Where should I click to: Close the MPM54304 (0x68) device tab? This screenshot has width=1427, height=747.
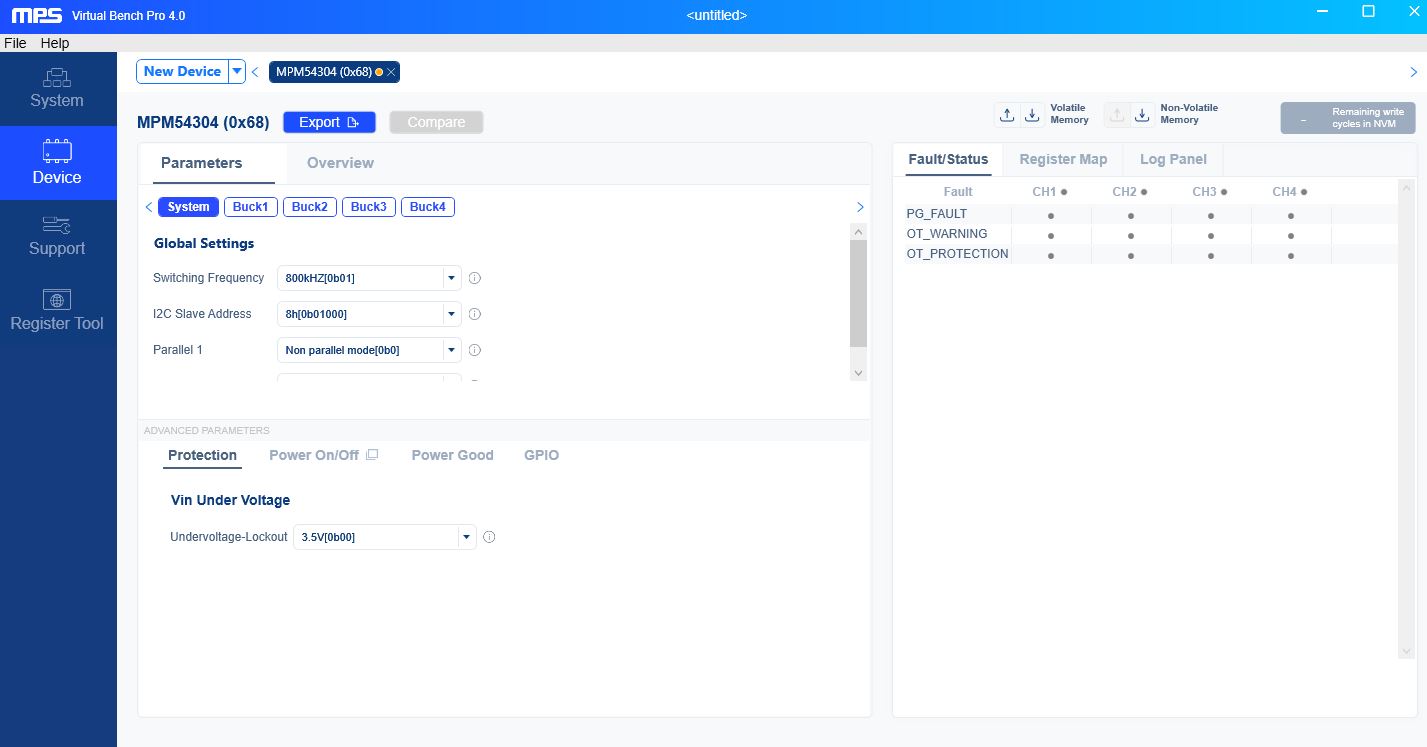391,72
